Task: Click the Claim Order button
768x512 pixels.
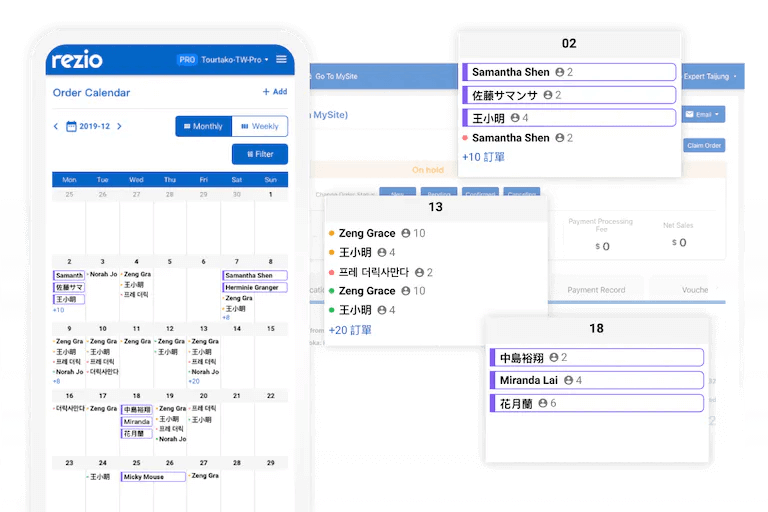Action: click(x=704, y=146)
